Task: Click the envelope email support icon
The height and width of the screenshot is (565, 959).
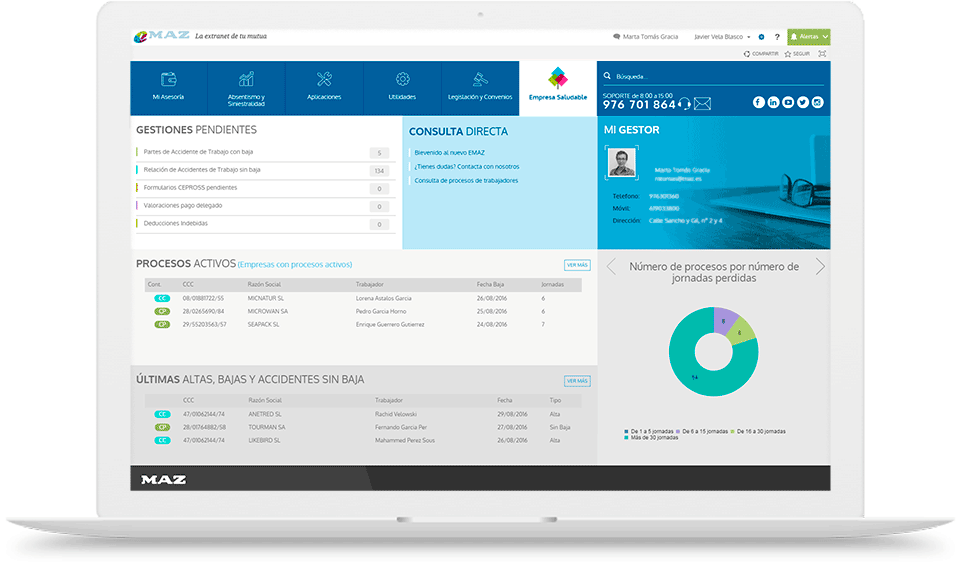Action: click(x=702, y=104)
